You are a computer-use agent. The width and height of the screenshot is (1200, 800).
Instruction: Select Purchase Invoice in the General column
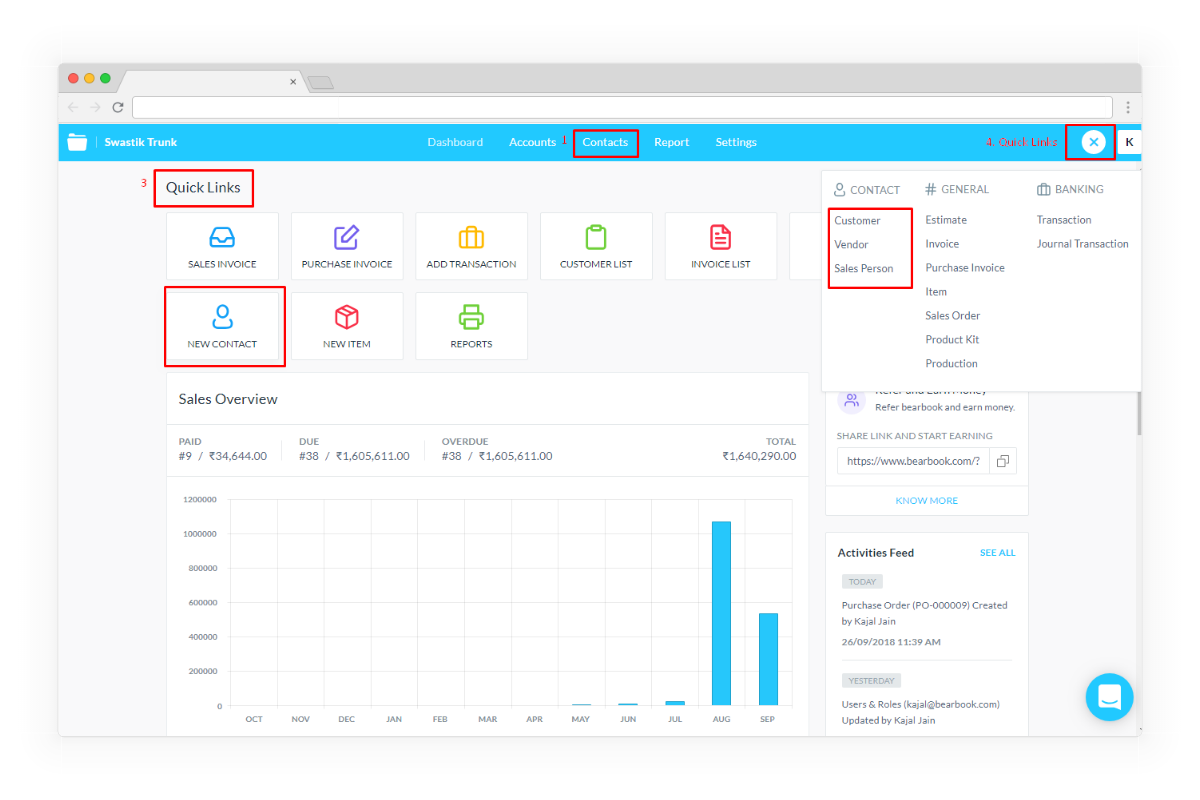965,268
